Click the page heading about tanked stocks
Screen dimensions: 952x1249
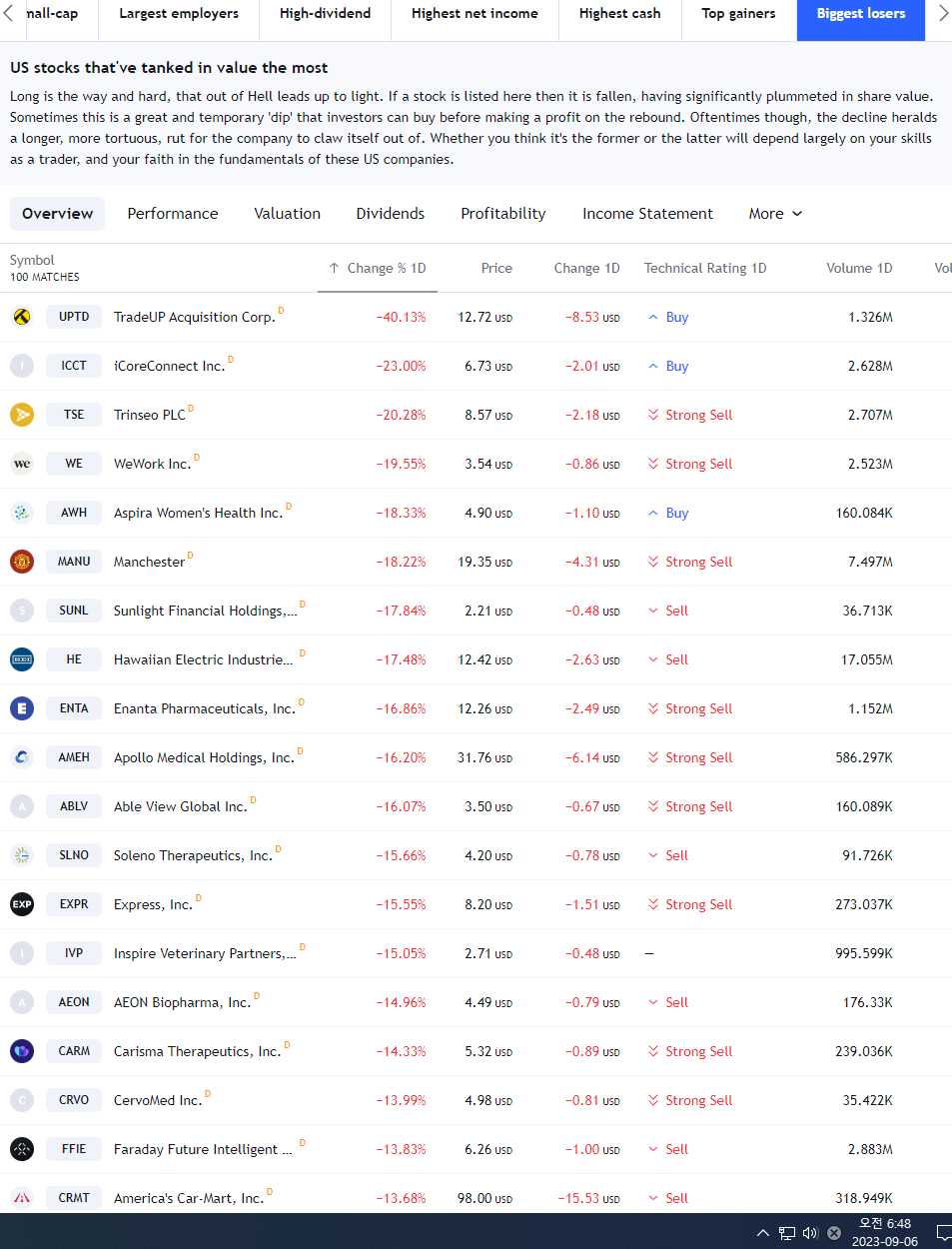(169, 68)
